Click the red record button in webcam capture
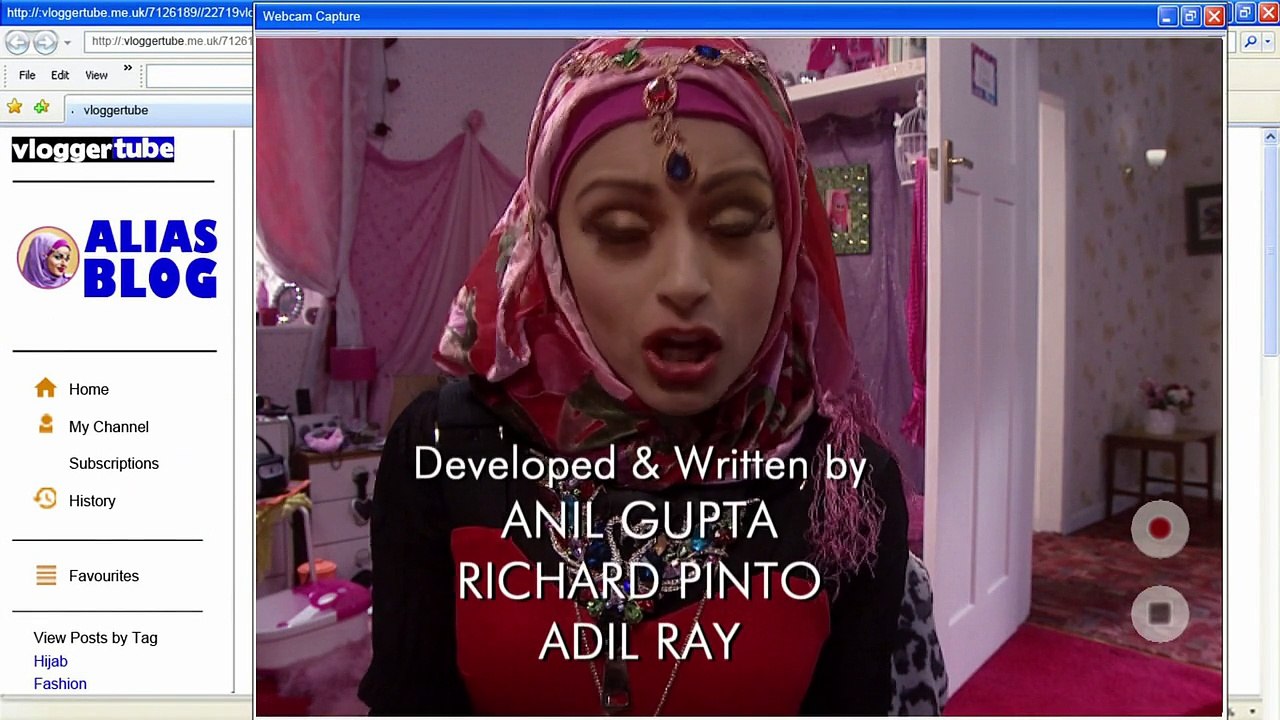This screenshot has width=1280, height=720. click(x=1159, y=529)
